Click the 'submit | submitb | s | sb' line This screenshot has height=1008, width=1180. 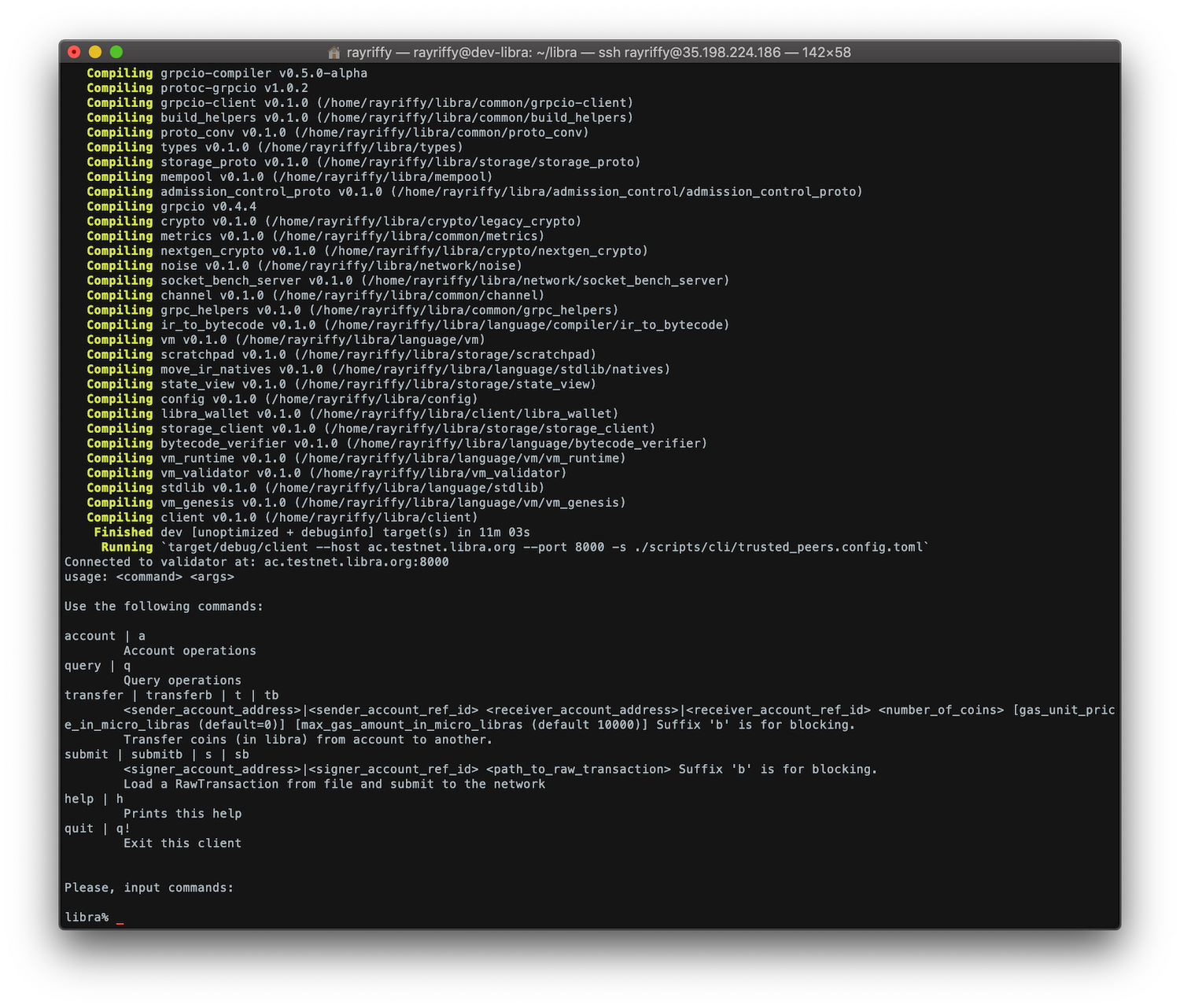pyautogui.click(x=157, y=755)
